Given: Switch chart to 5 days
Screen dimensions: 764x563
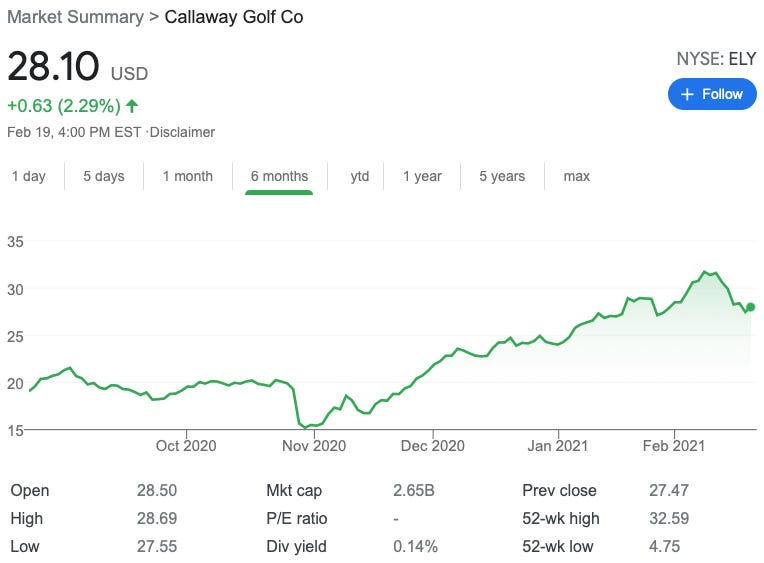Looking at the screenshot, I should click(x=104, y=176).
